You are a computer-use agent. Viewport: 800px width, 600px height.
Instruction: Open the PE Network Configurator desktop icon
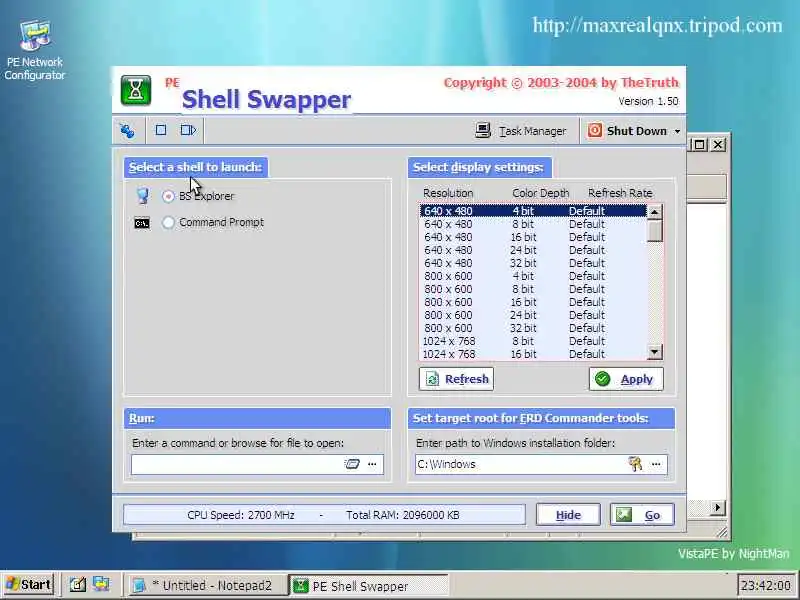click(35, 50)
